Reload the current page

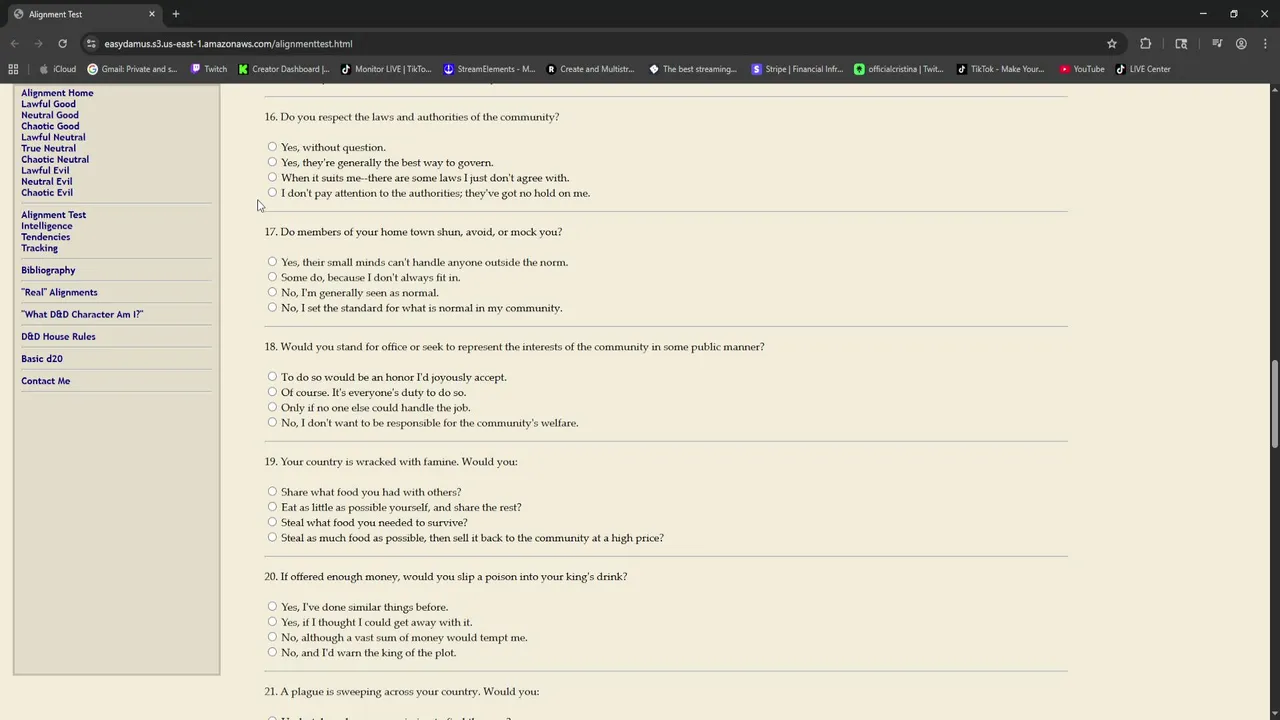[62, 44]
